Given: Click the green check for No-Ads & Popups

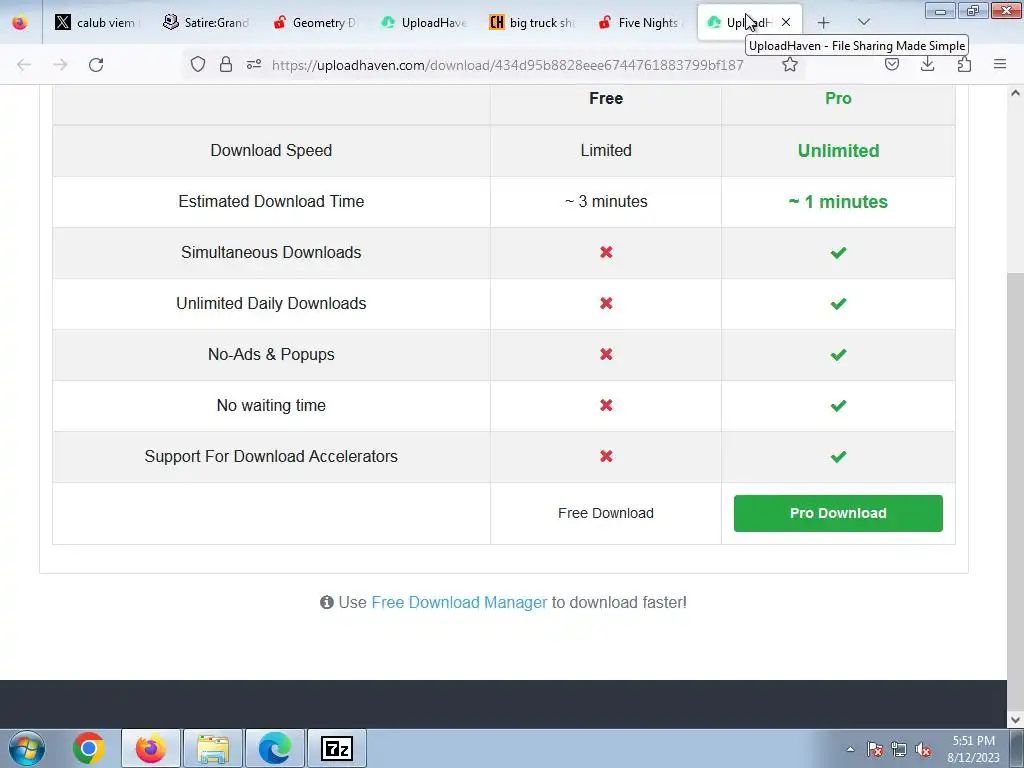Looking at the screenshot, I should [839, 354].
